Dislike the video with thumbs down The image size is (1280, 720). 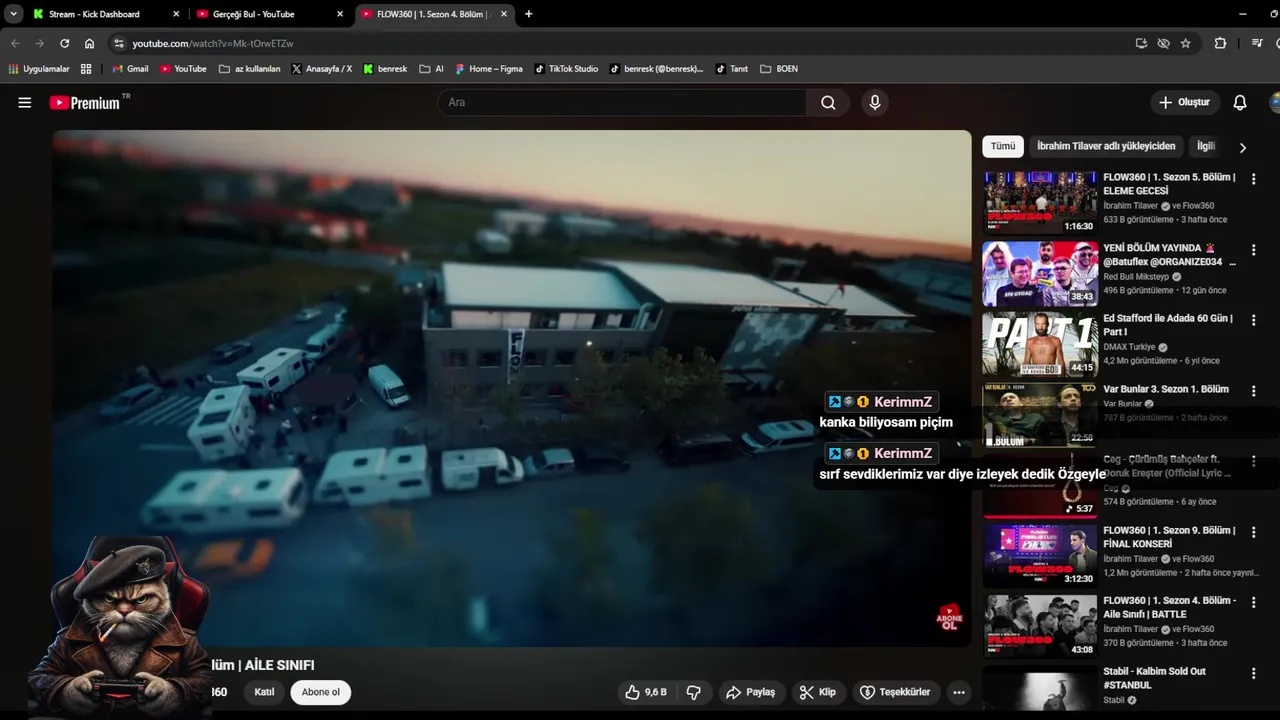pos(693,692)
